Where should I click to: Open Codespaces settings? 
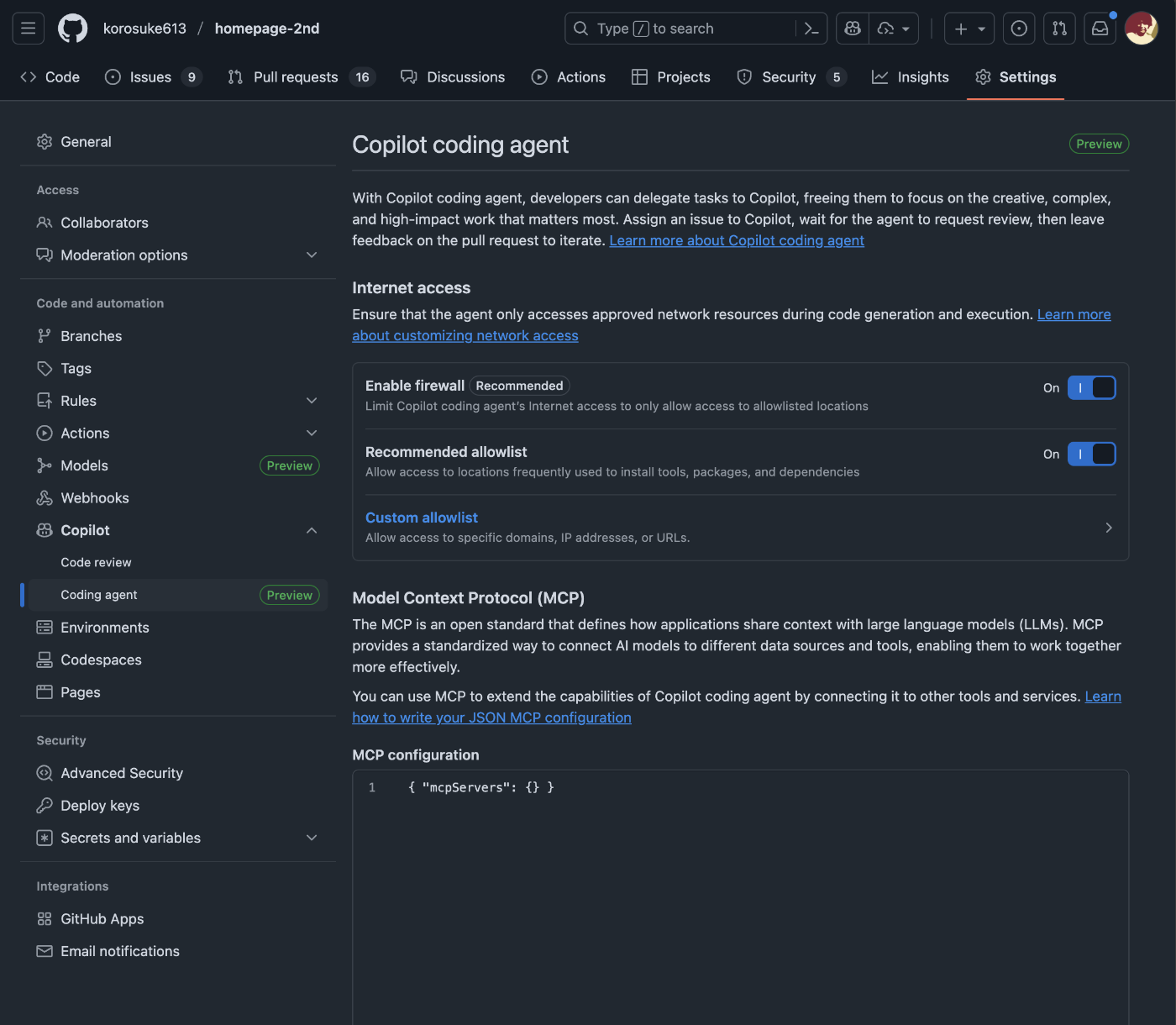178,660
